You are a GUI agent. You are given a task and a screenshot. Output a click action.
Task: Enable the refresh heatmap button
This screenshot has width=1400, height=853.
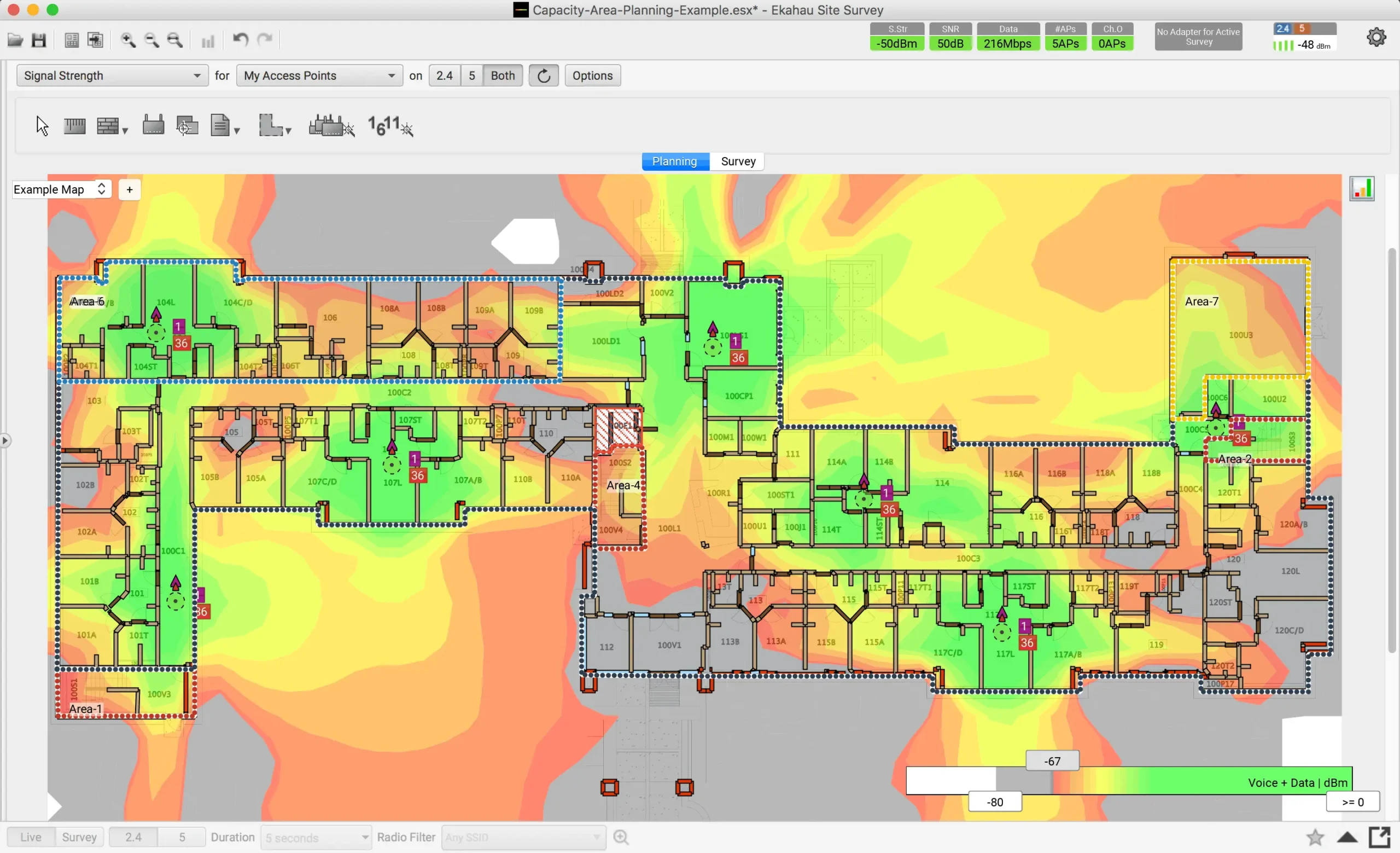[543, 75]
